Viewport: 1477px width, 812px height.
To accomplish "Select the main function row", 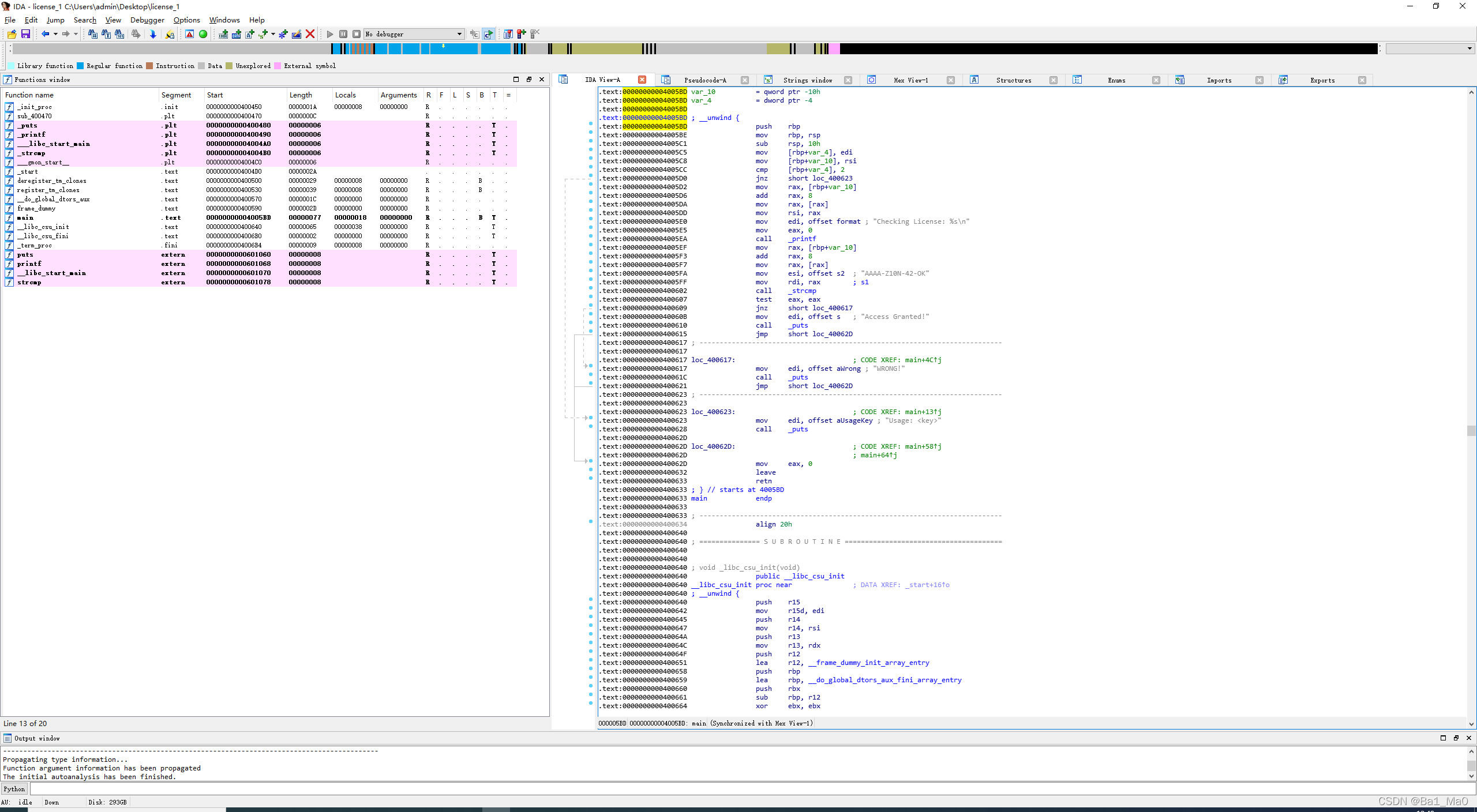I will 25,217.
